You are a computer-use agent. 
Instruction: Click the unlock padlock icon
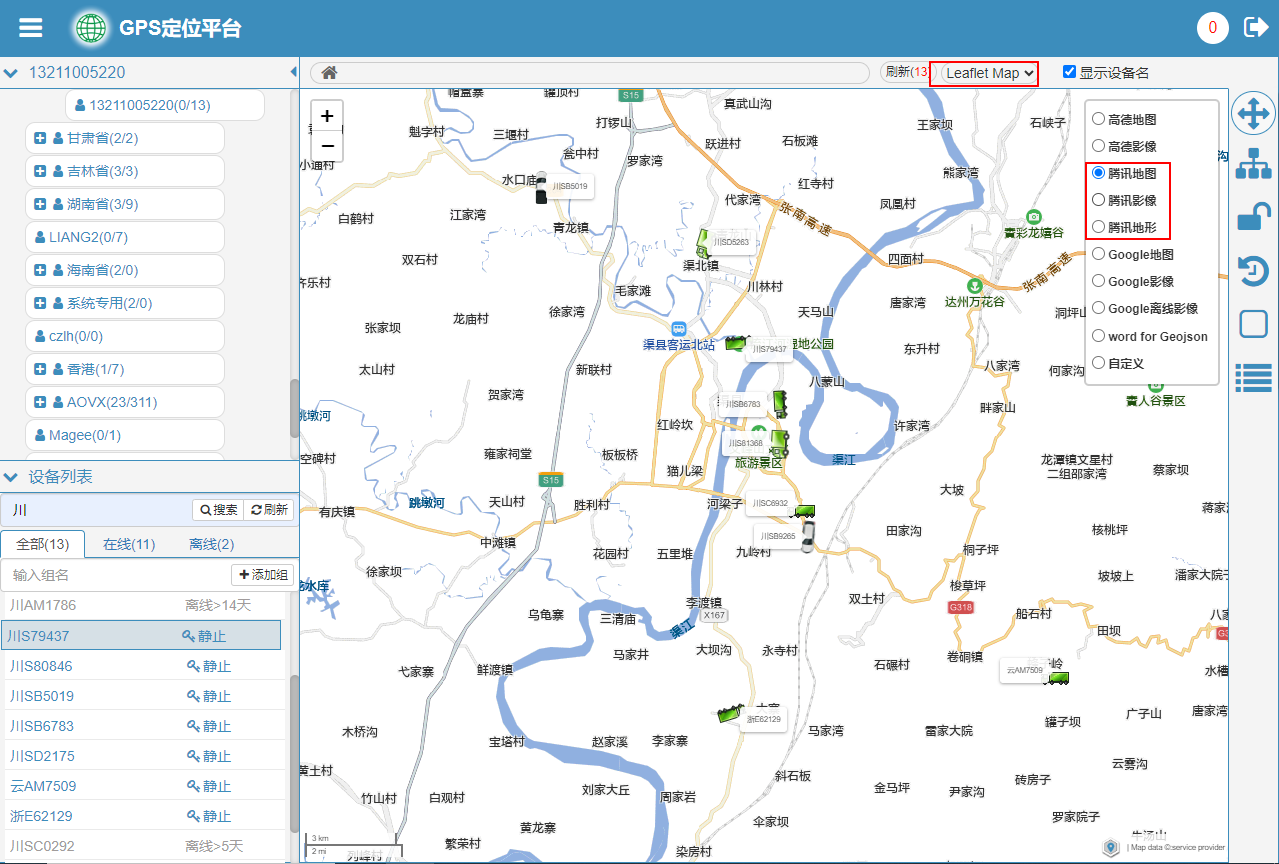pyautogui.click(x=1253, y=217)
